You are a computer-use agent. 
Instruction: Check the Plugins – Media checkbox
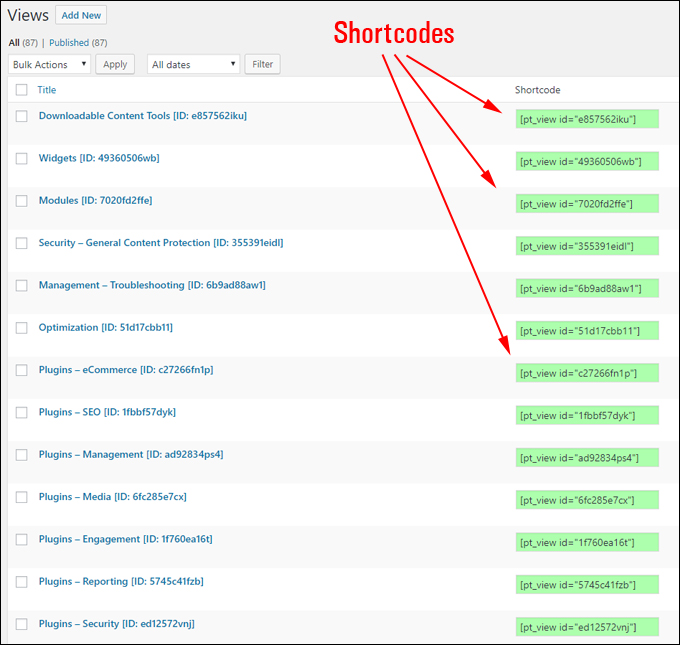[21, 497]
